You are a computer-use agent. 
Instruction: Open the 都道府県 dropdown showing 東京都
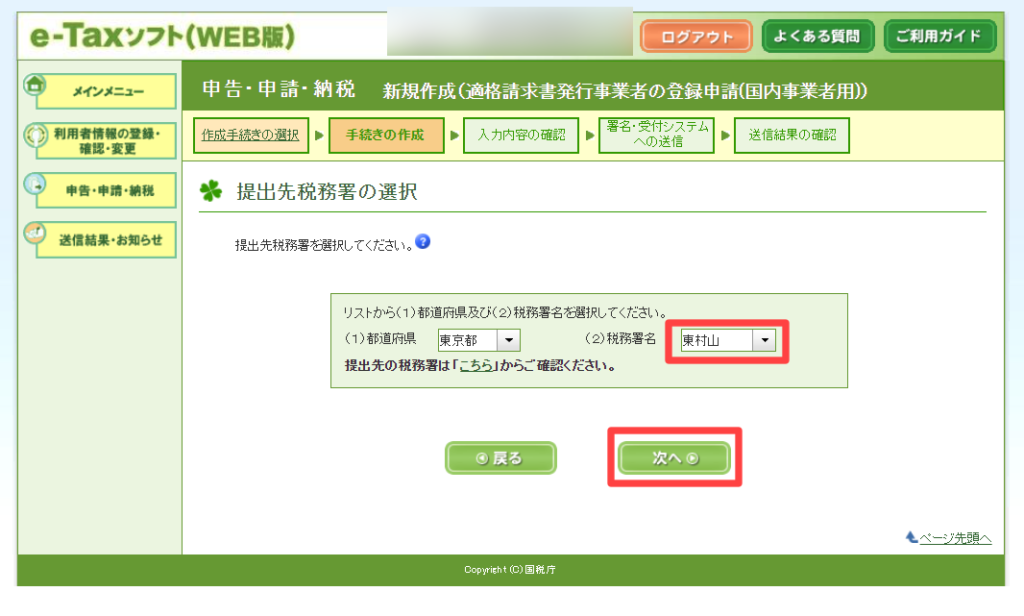click(479, 341)
